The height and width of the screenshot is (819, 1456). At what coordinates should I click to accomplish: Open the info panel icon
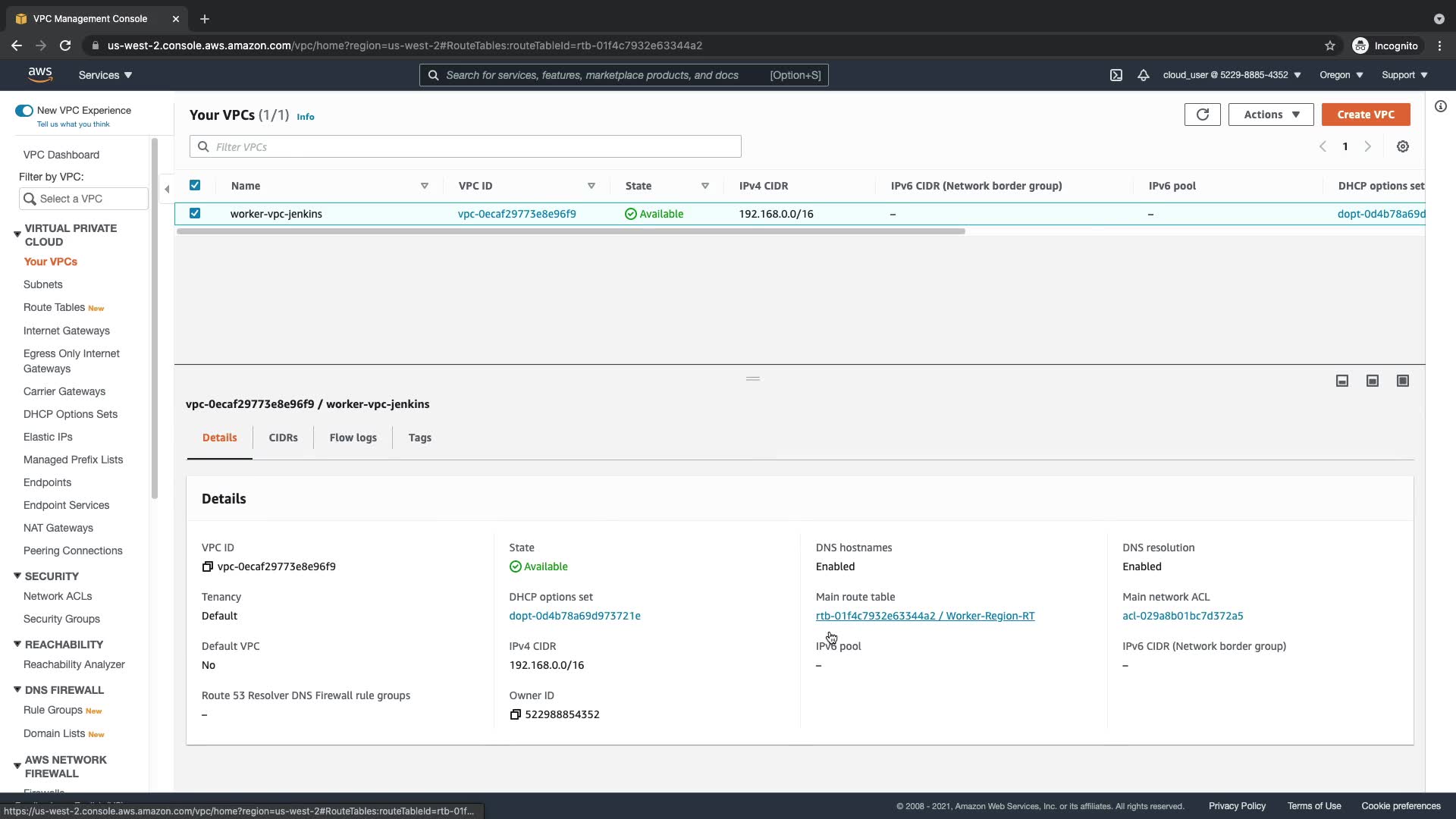pos(1440,107)
